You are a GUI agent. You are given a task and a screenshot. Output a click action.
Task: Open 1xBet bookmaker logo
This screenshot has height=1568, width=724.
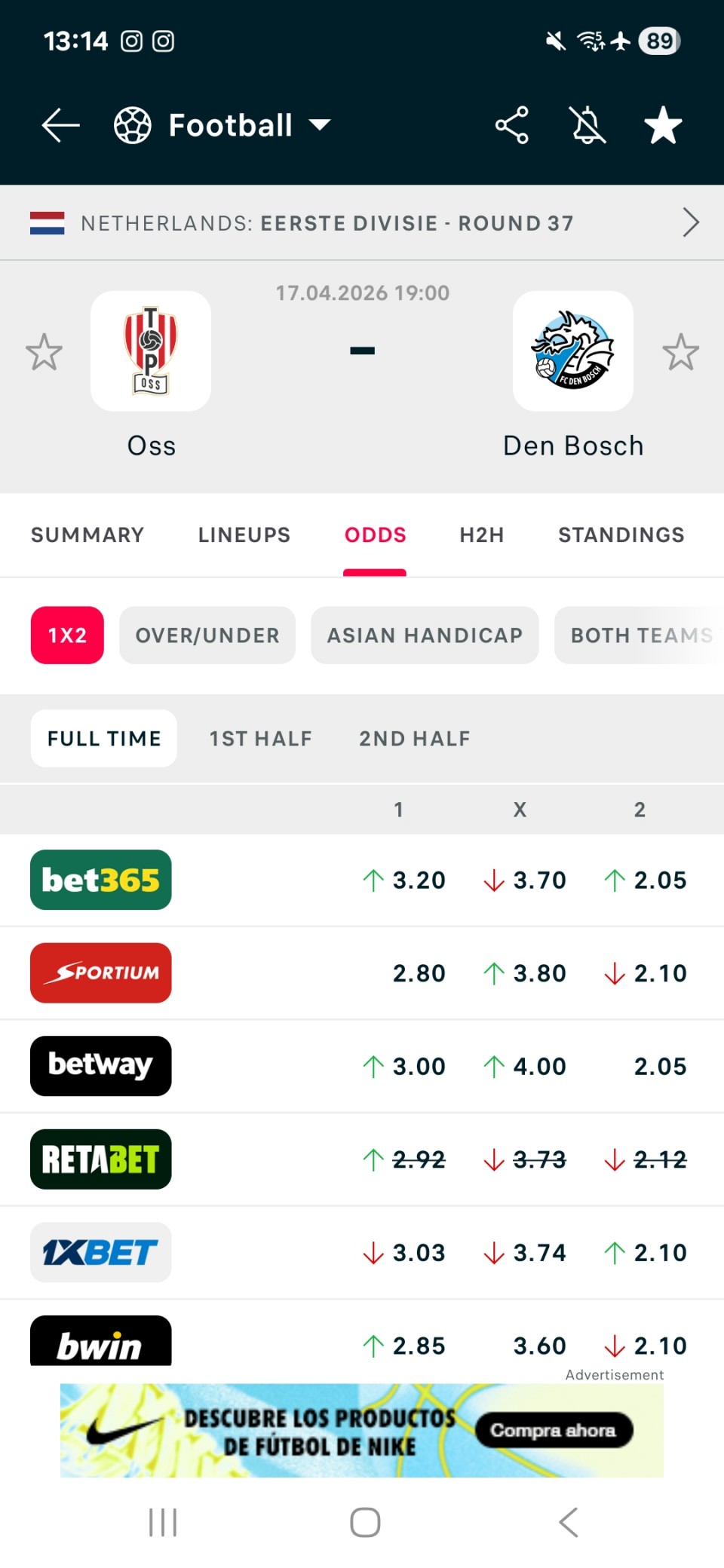(x=101, y=1252)
